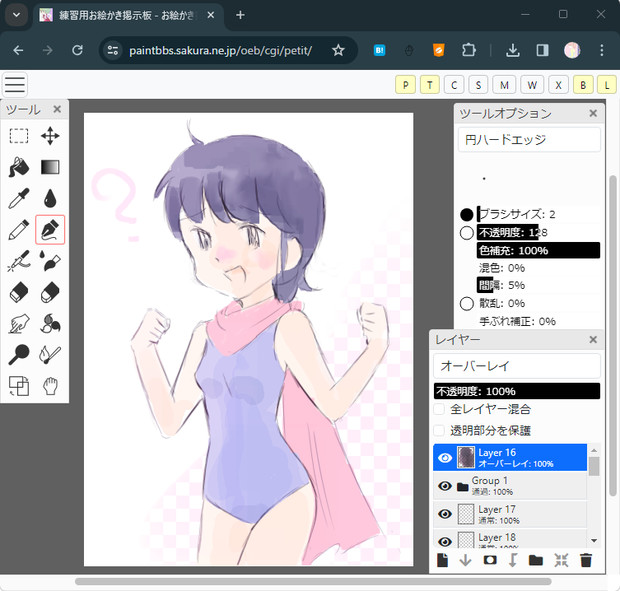
Task: Open the browser extensions puzzle icon
Action: coord(469,50)
